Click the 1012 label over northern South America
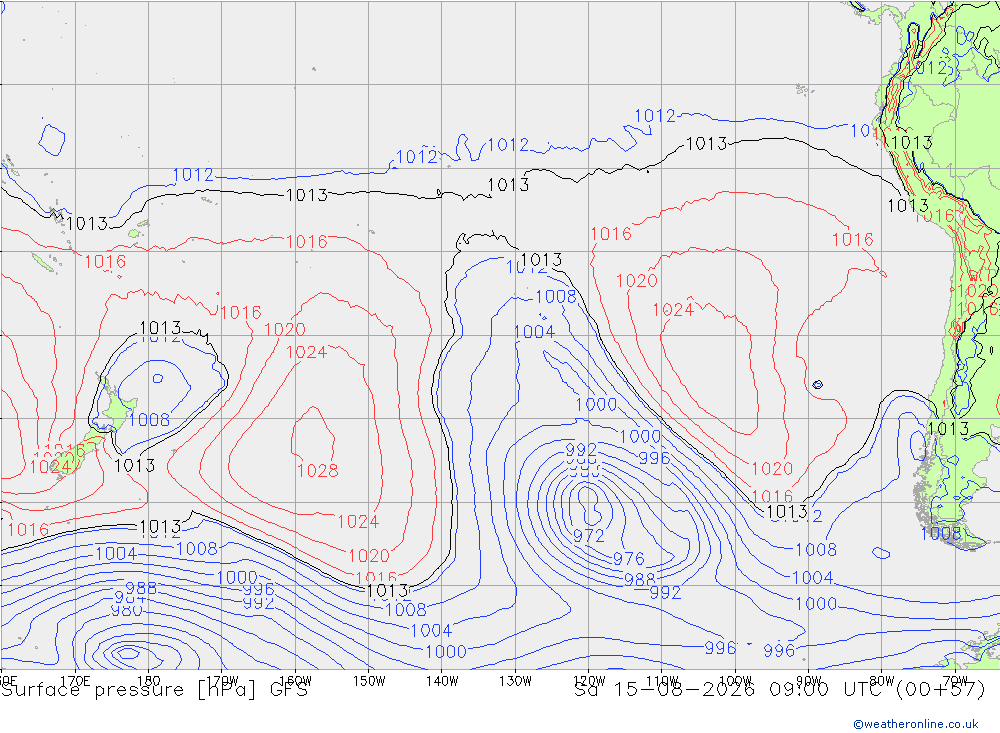1000x733 pixels. pos(928,68)
